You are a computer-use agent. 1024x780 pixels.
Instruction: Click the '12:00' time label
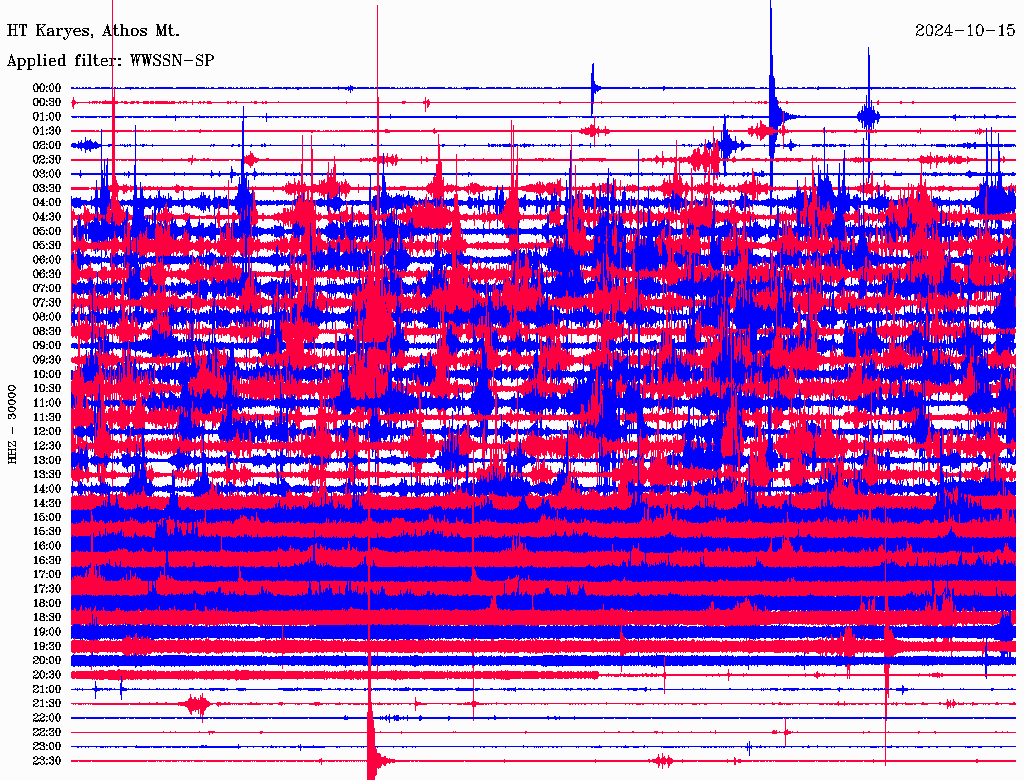click(x=47, y=432)
